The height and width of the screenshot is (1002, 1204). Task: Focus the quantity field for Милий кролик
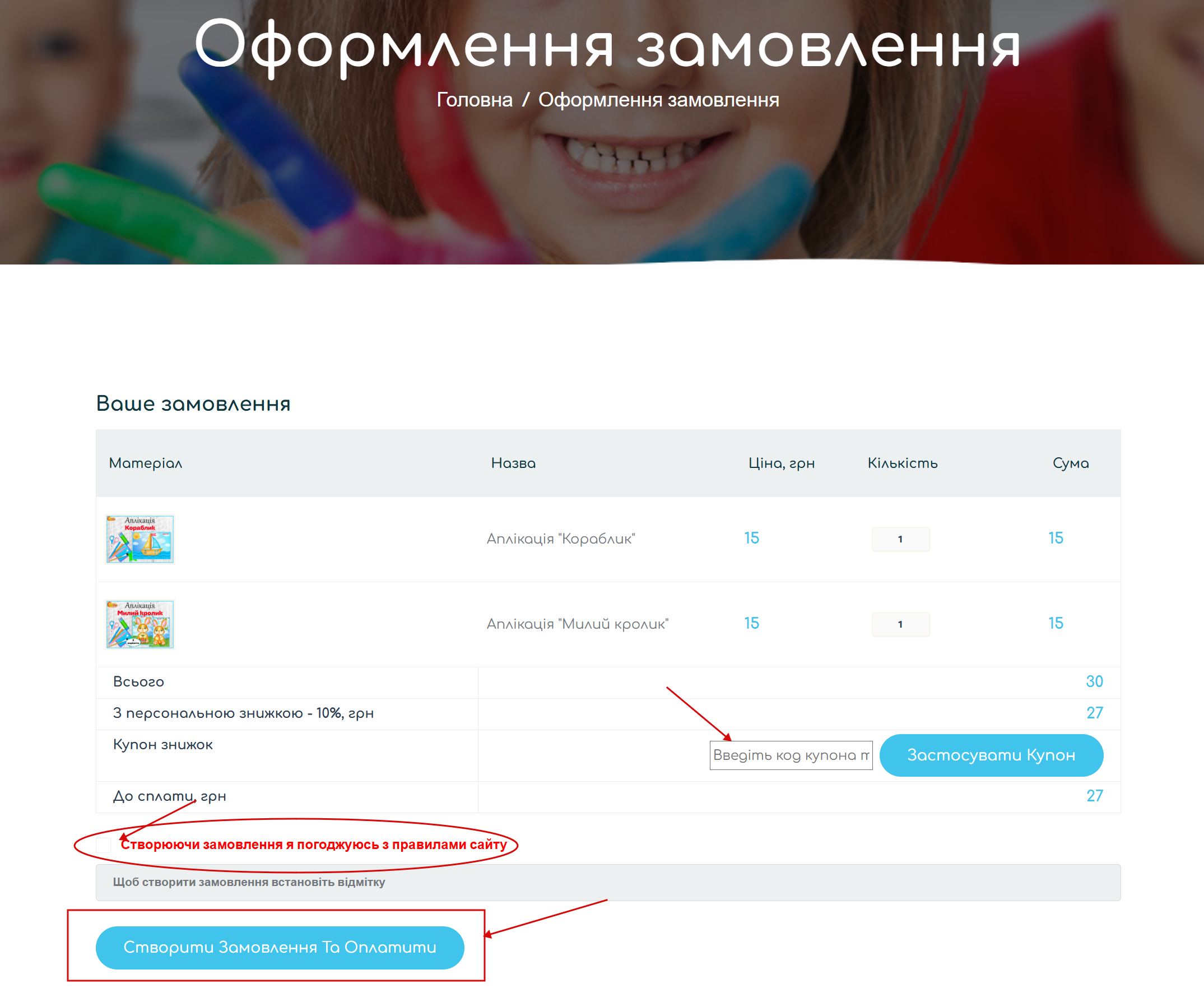click(900, 624)
